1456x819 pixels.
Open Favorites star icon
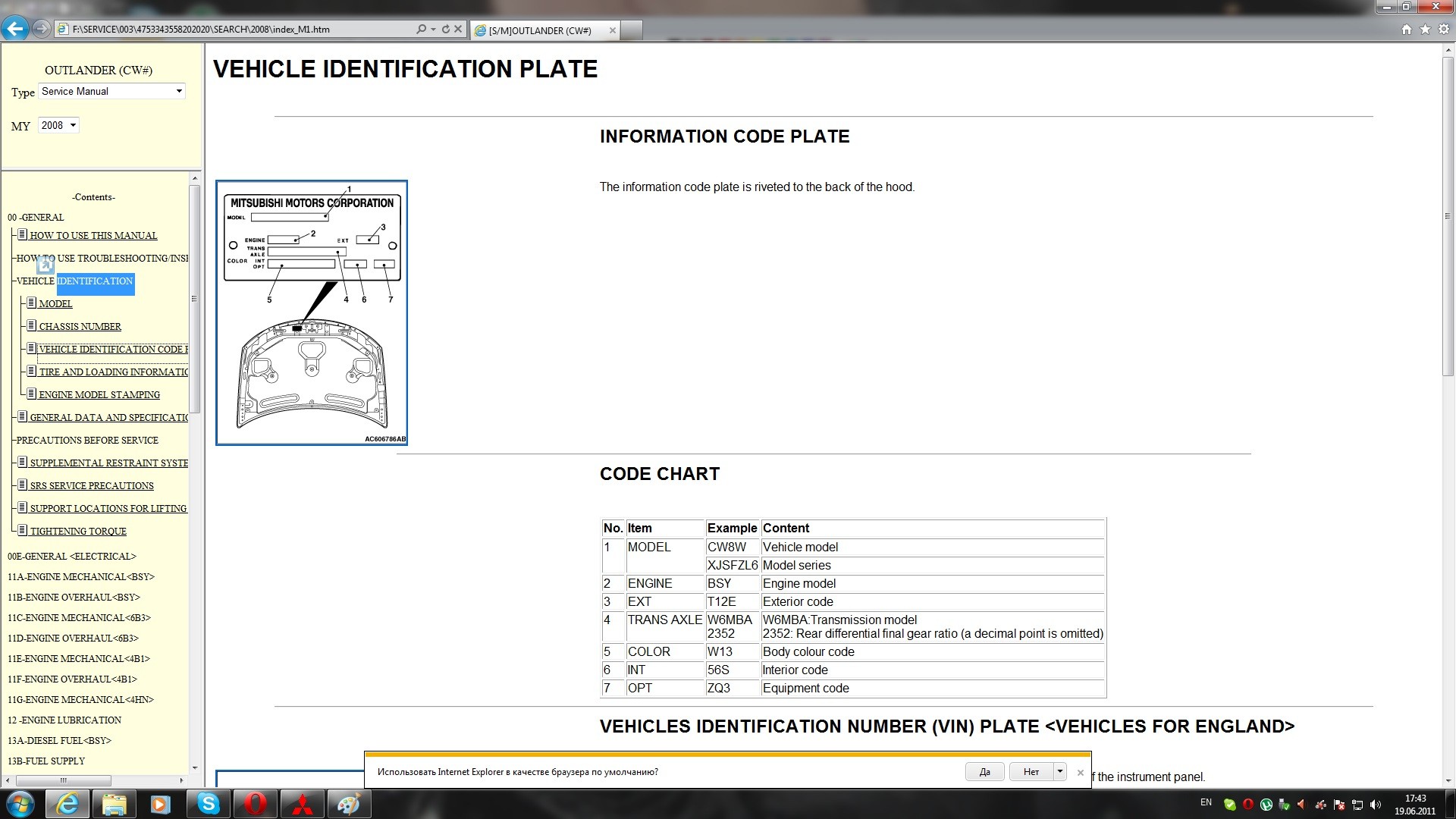tap(1425, 29)
